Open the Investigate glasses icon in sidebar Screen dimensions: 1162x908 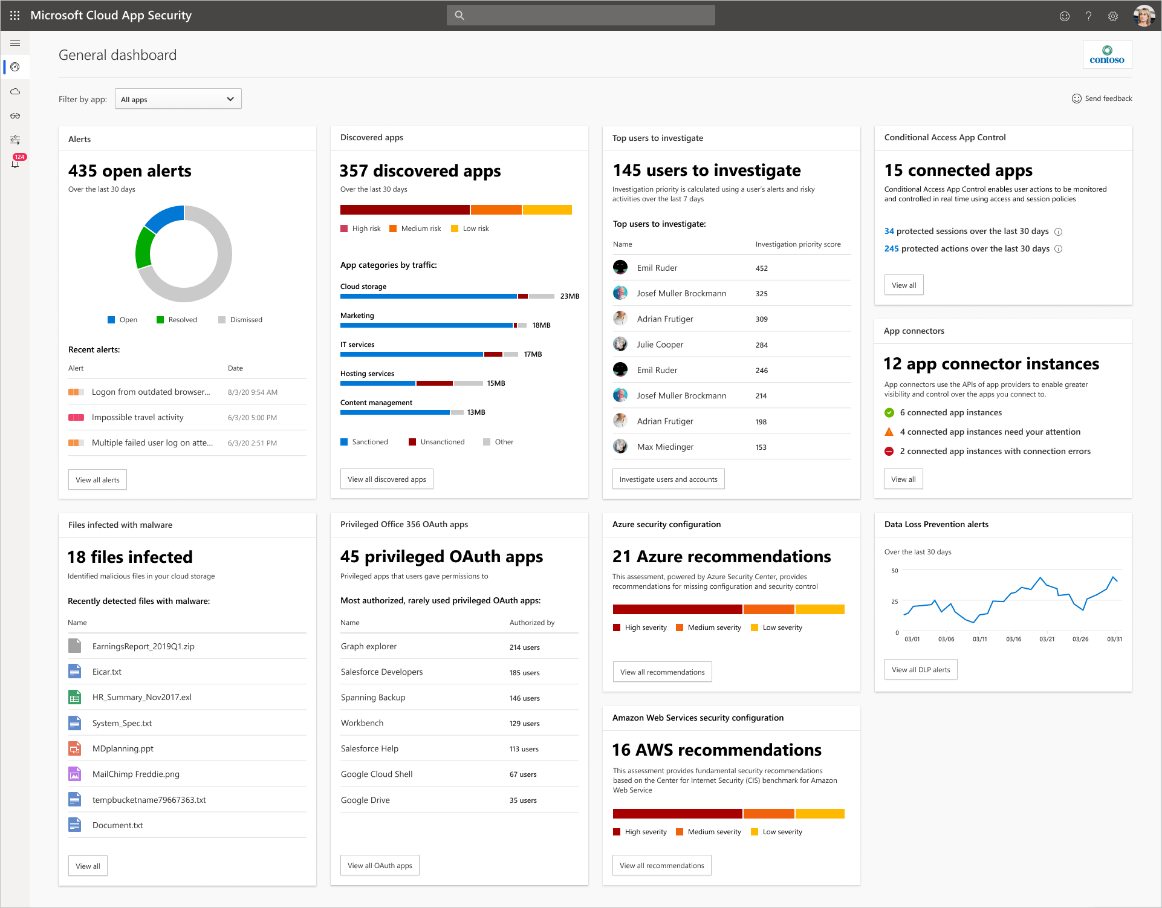coord(15,115)
